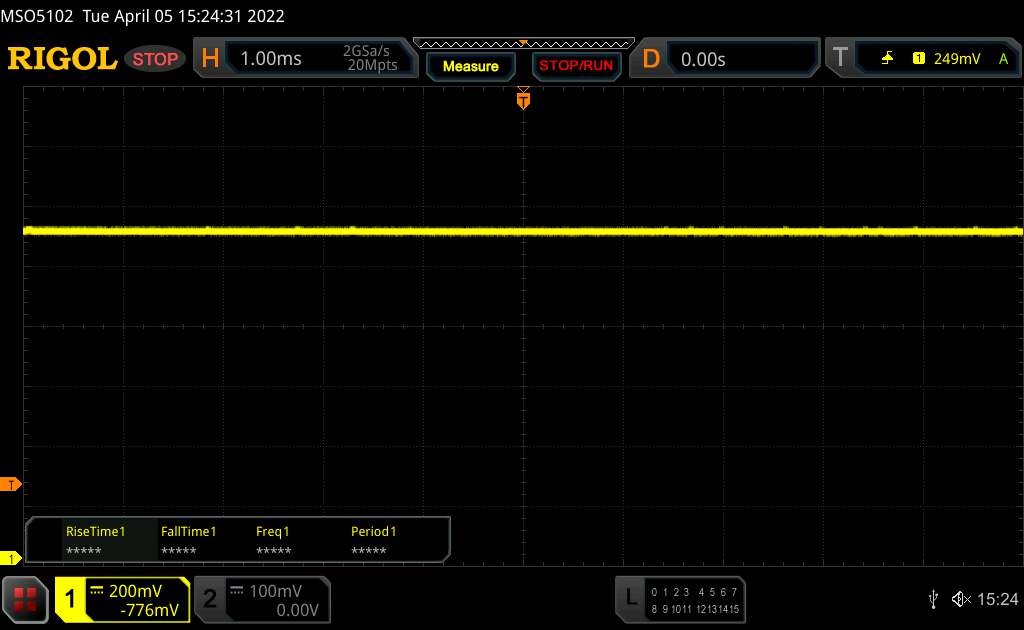1024x630 pixels.
Task: Click the 2GSa/s sample rate readout
Action: [366, 51]
